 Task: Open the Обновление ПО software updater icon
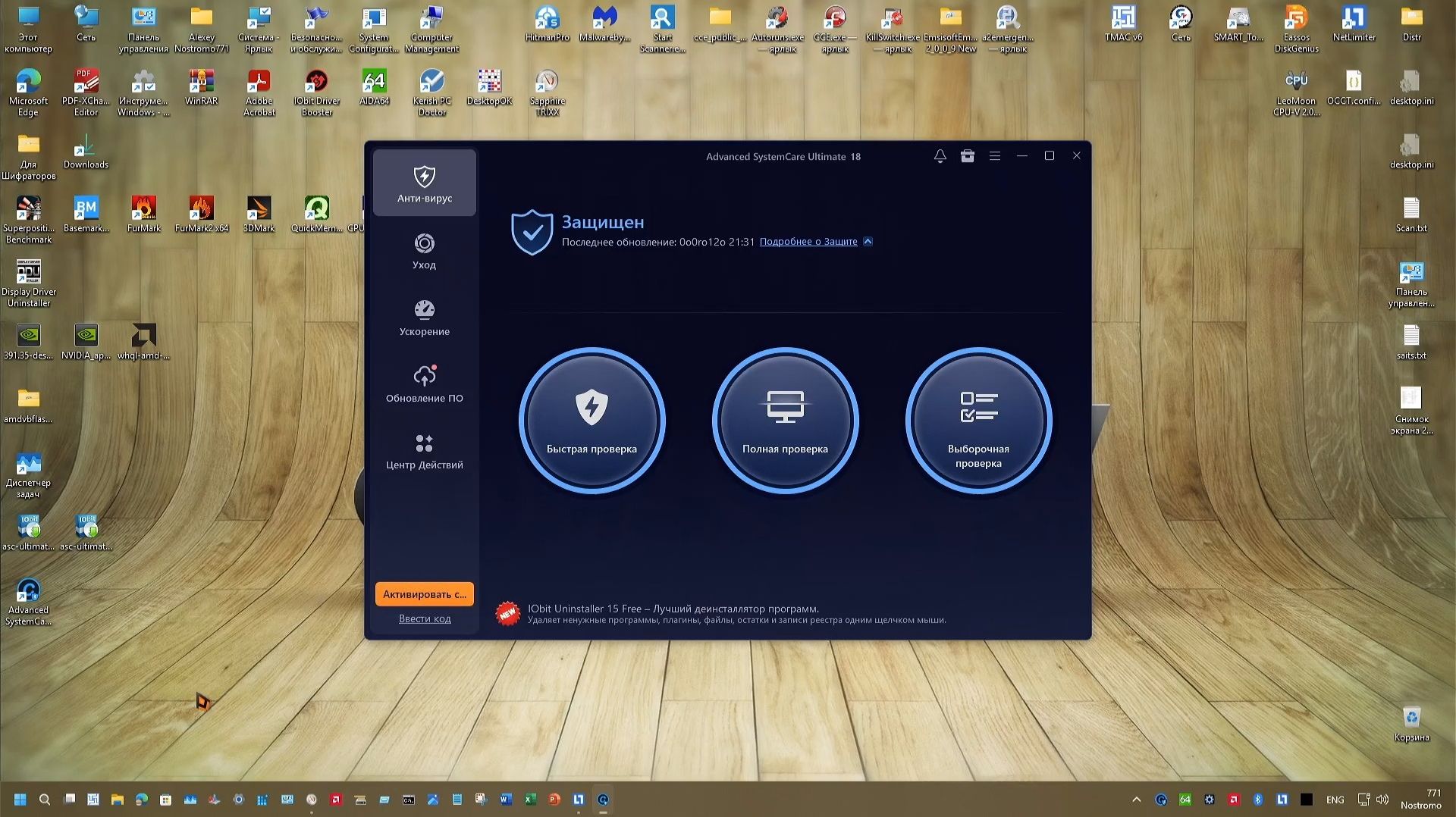click(424, 383)
